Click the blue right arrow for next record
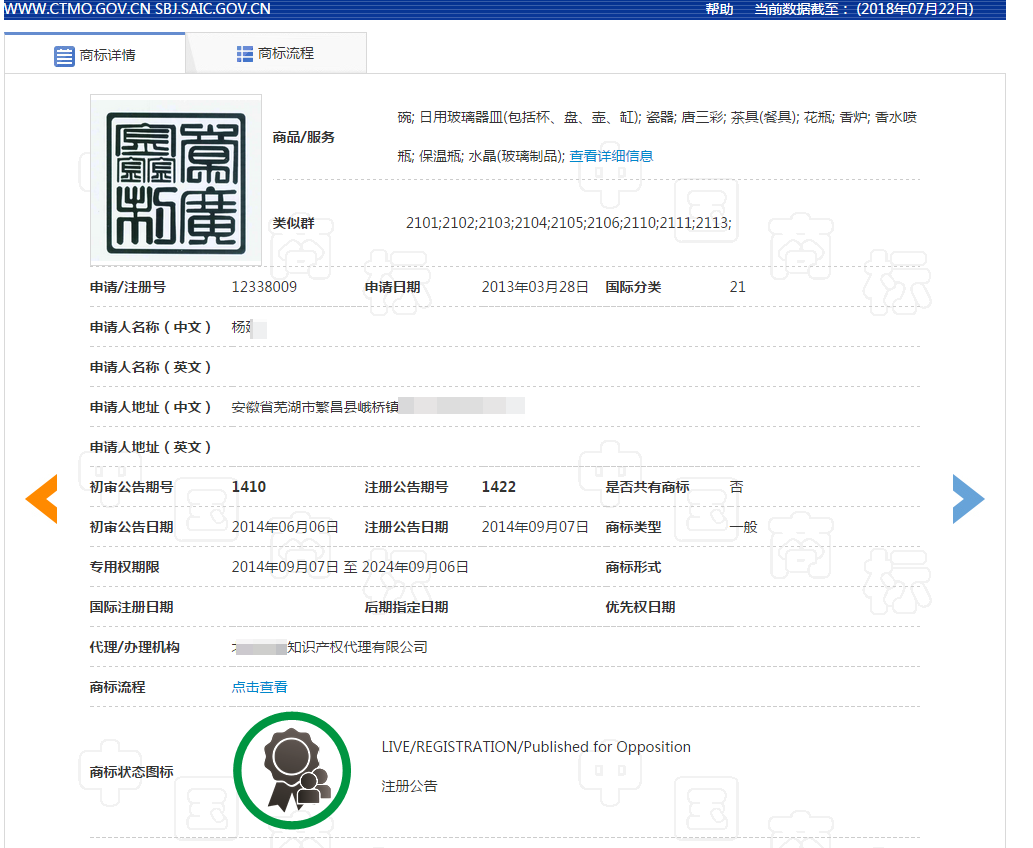The image size is (1033, 848). point(968,498)
